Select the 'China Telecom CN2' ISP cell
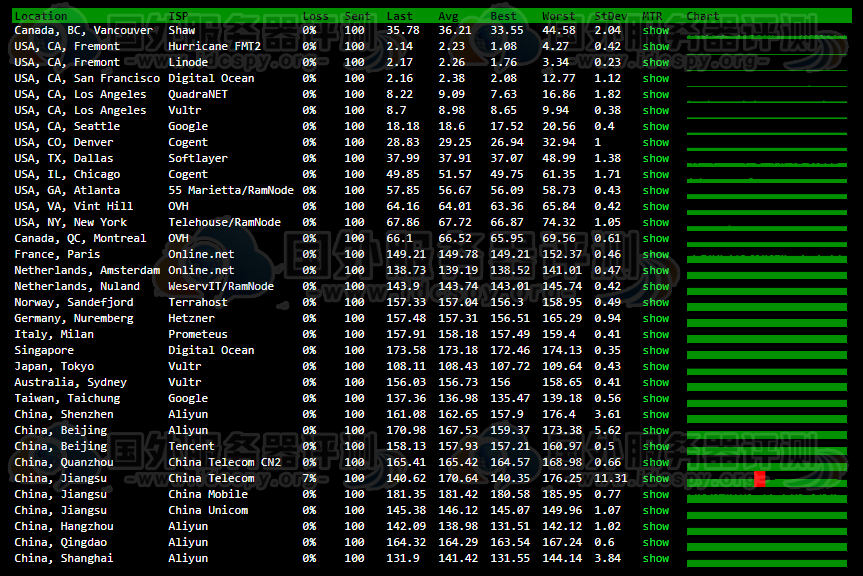 coord(225,462)
